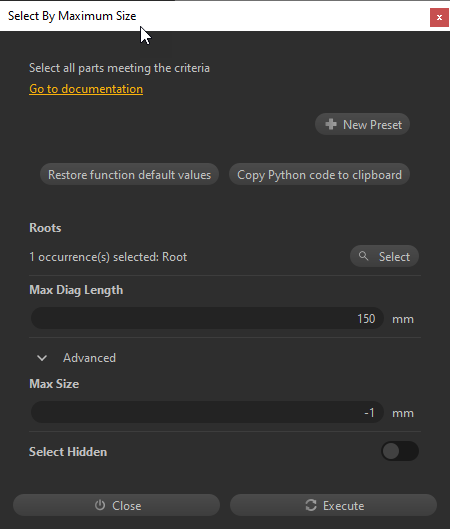
Task: Copy Python code to clipboard
Action: click(319, 175)
